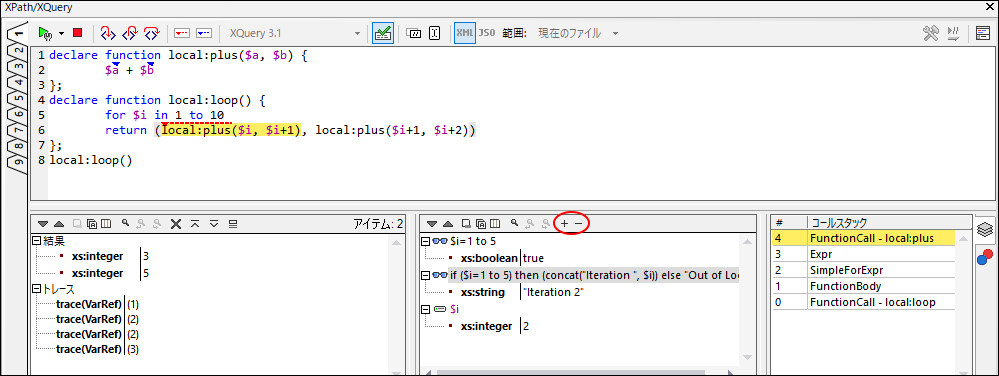This screenshot has height=376, width=999.
Task: Select the last trace(VarRef) row with value (3)
Action: [97, 349]
